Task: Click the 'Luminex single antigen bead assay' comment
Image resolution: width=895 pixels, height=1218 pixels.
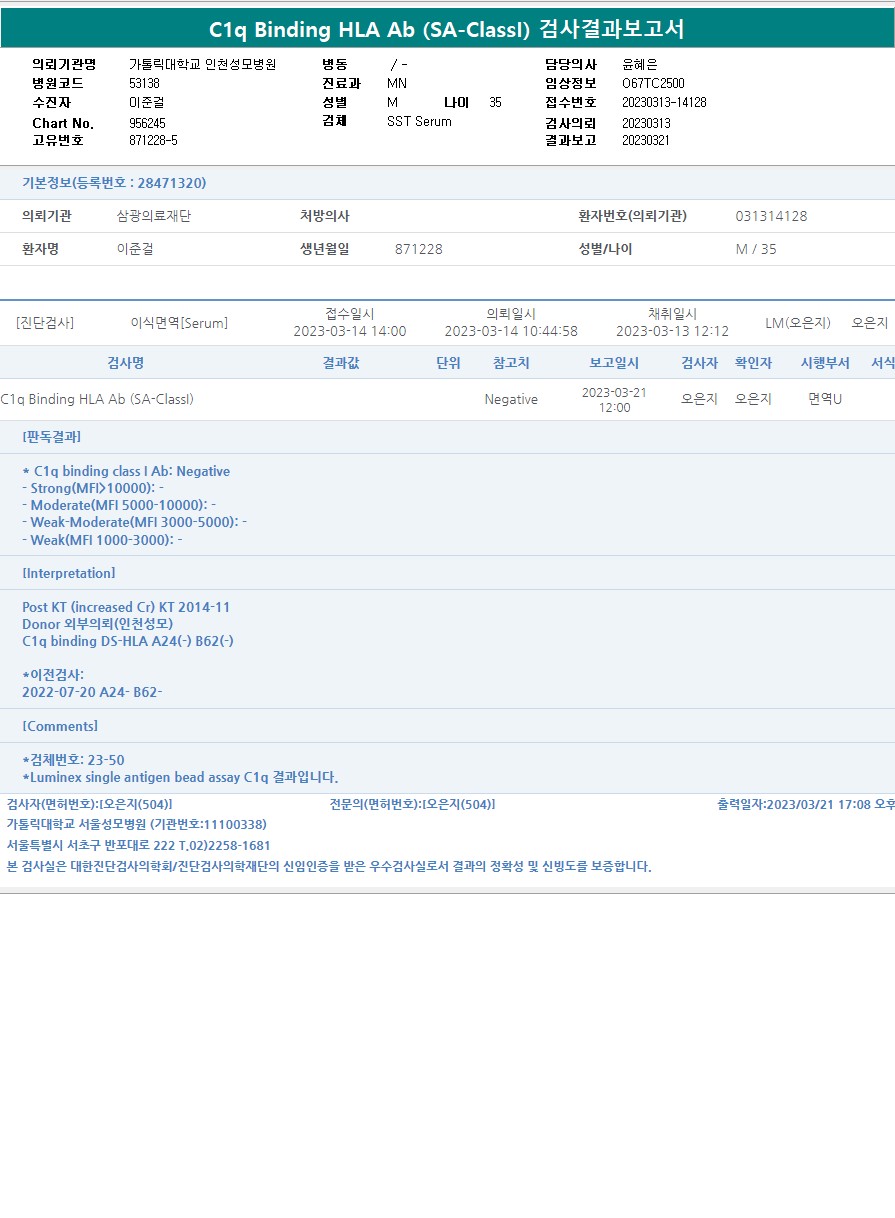Action: click(x=180, y=777)
